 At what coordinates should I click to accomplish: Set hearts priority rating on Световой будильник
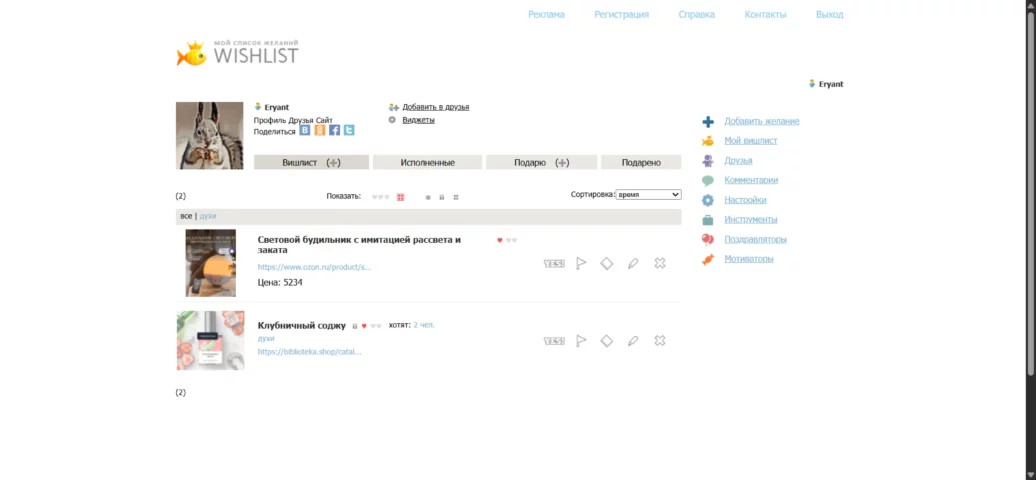507,240
